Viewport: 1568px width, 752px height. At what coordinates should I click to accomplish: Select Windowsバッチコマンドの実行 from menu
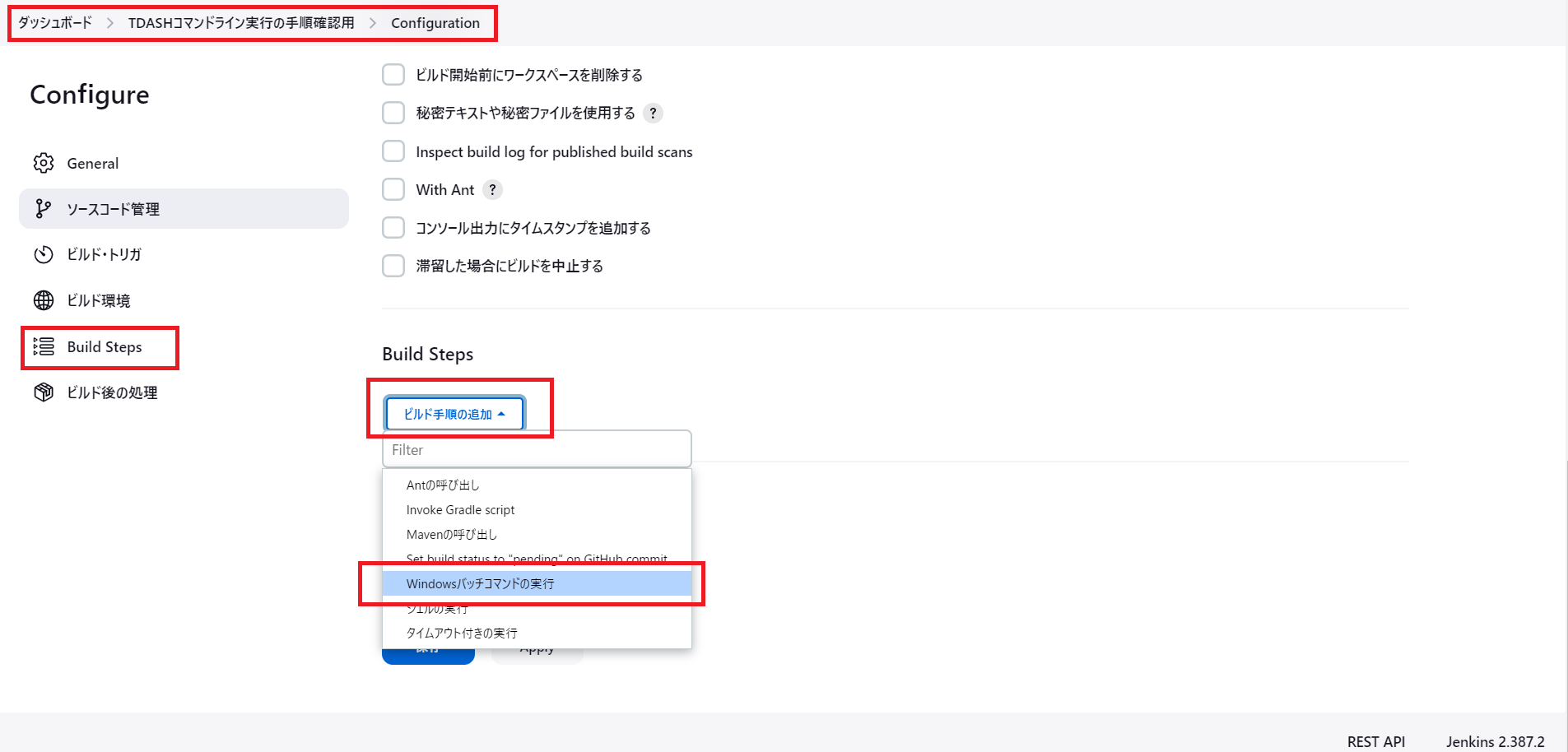(x=480, y=584)
